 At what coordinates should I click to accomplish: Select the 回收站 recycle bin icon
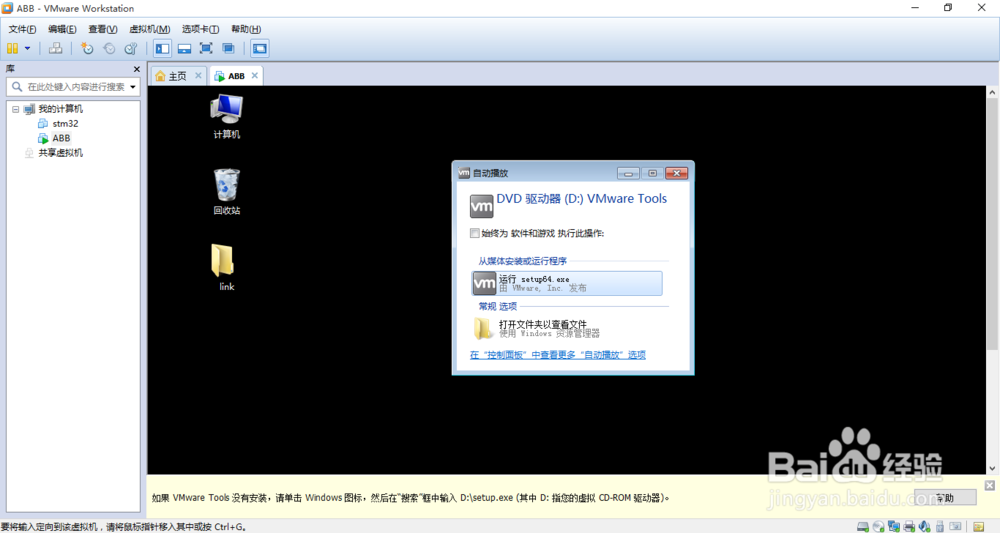[226, 191]
